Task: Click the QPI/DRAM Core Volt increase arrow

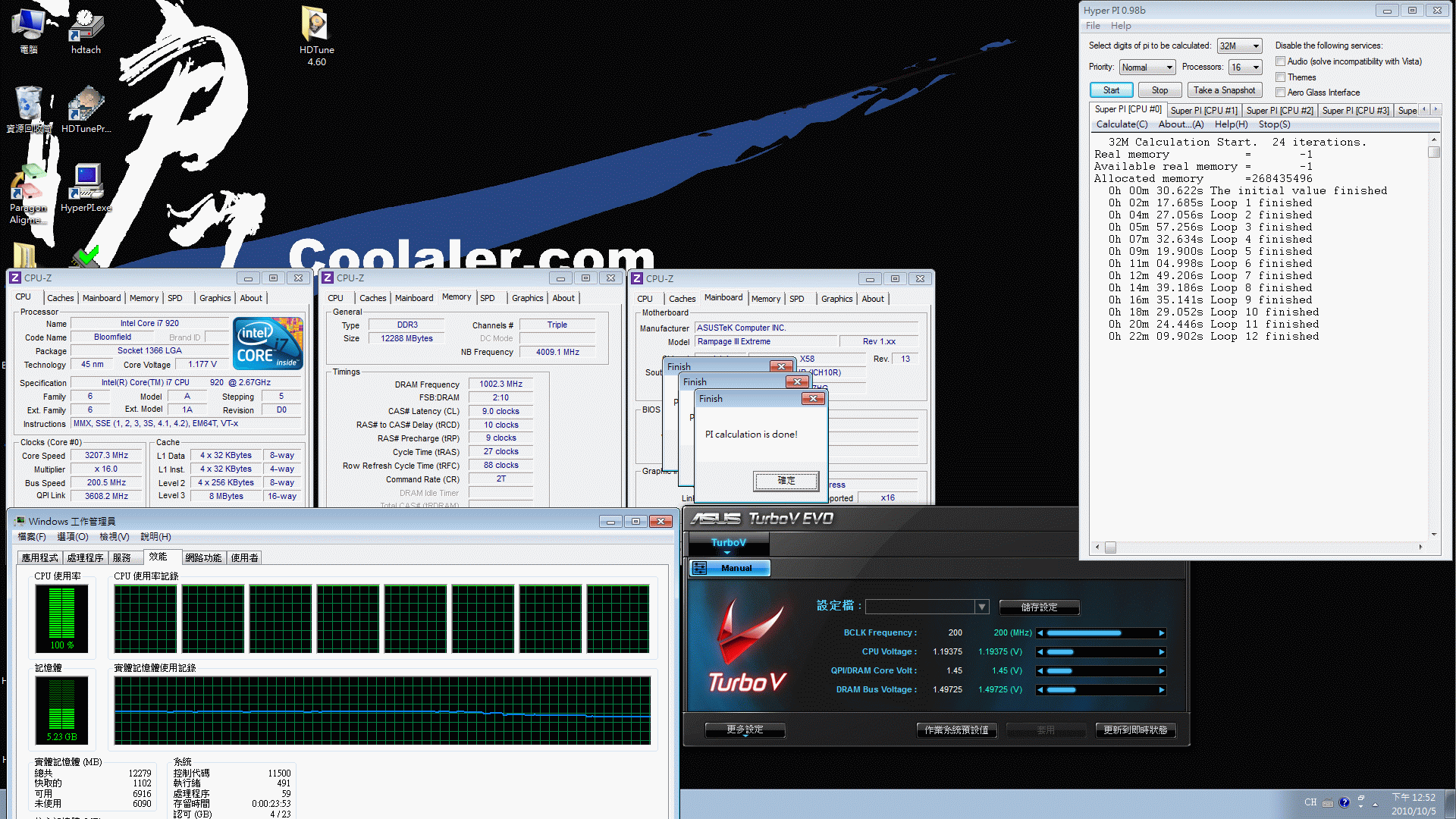Action: pyautogui.click(x=1161, y=671)
